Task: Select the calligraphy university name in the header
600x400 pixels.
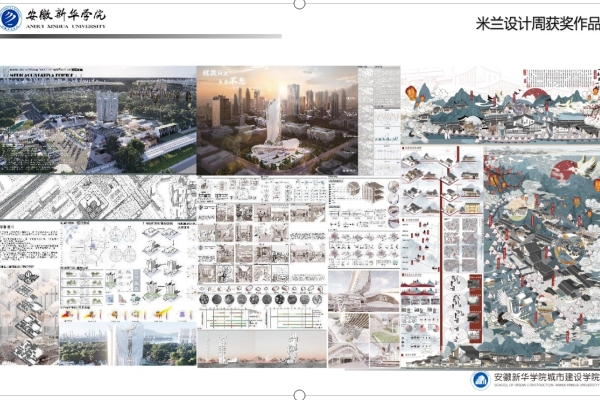Action: [x=68, y=14]
